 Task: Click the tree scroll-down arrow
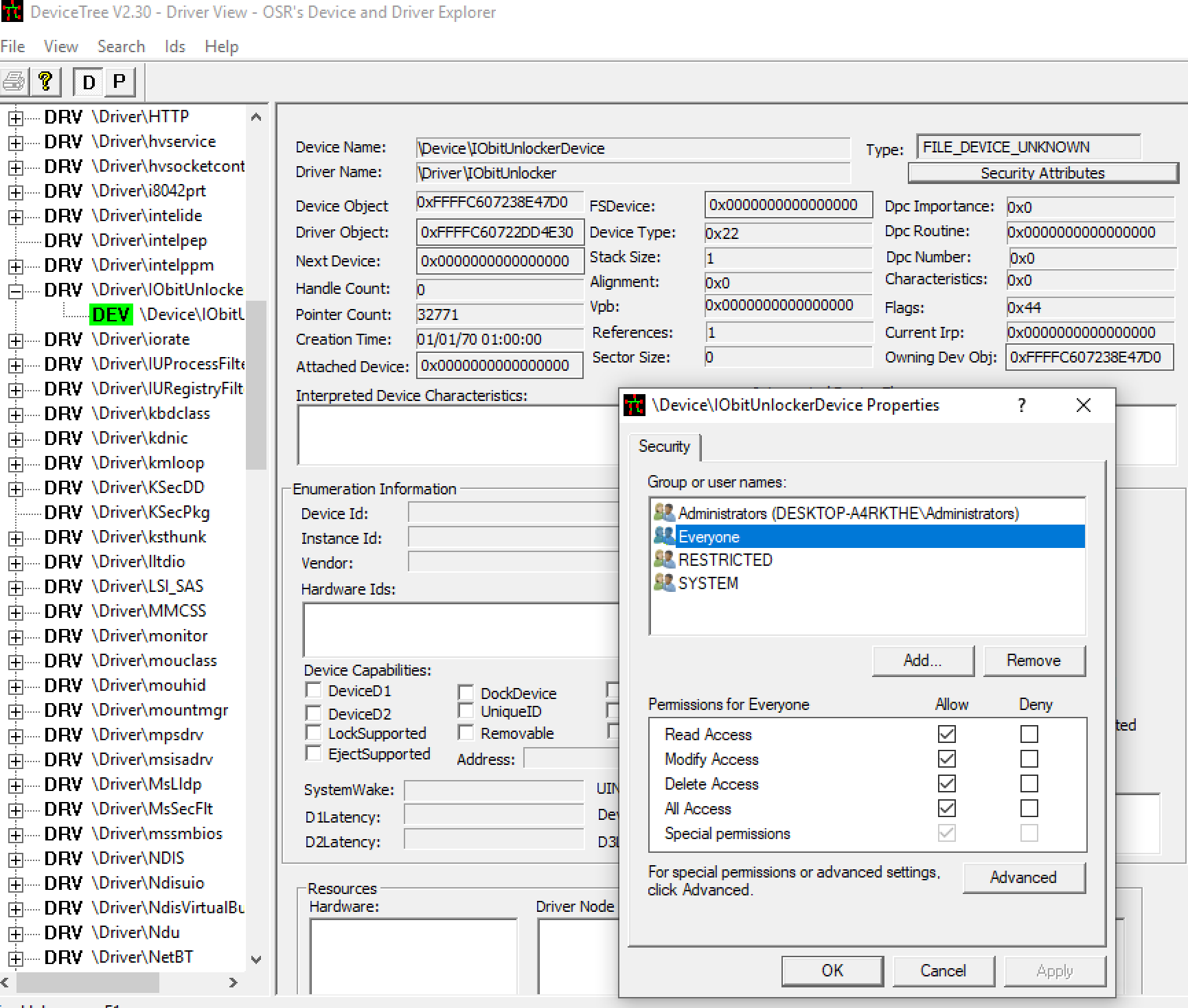pos(256,959)
